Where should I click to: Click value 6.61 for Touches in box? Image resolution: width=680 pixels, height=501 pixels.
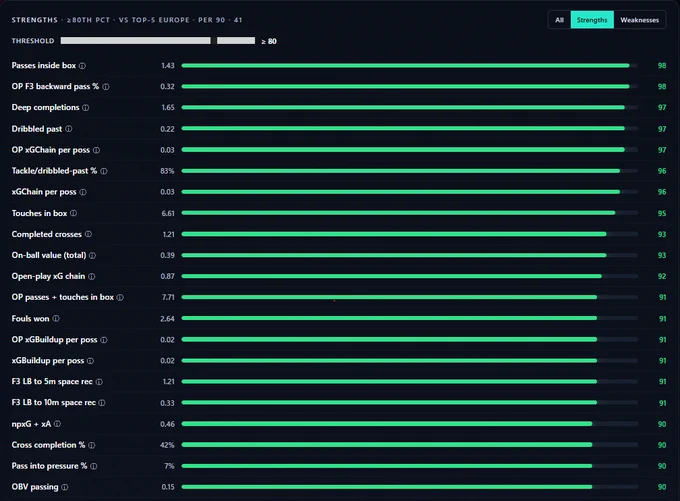coord(168,213)
